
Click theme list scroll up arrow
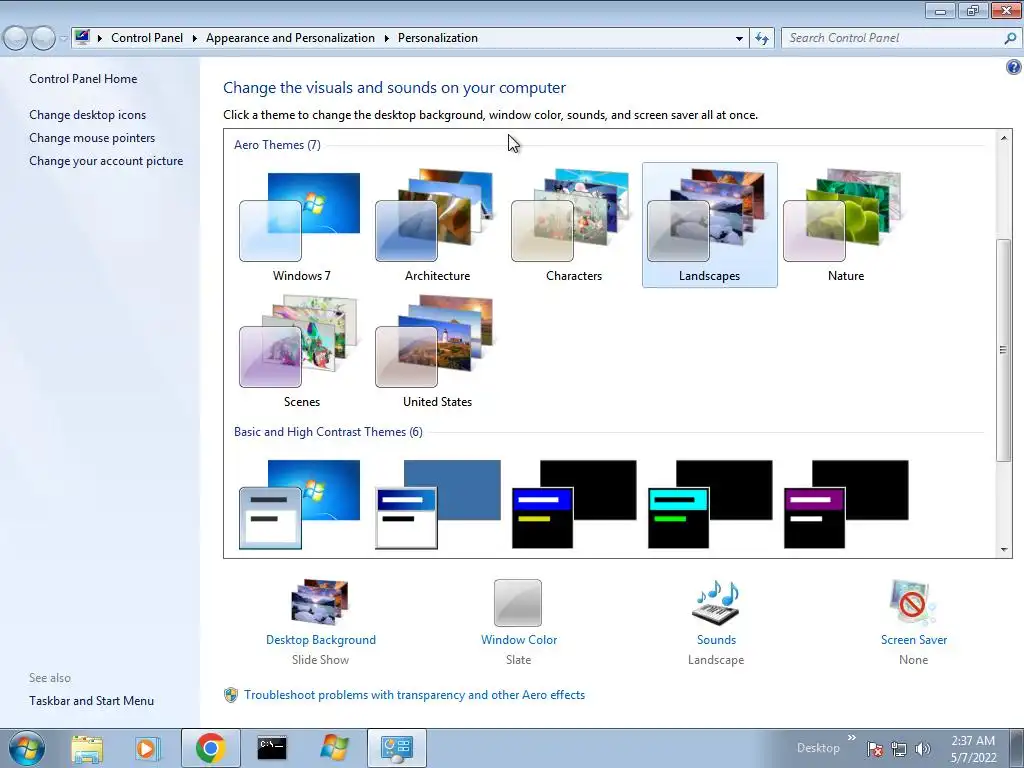tap(1004, 138)
